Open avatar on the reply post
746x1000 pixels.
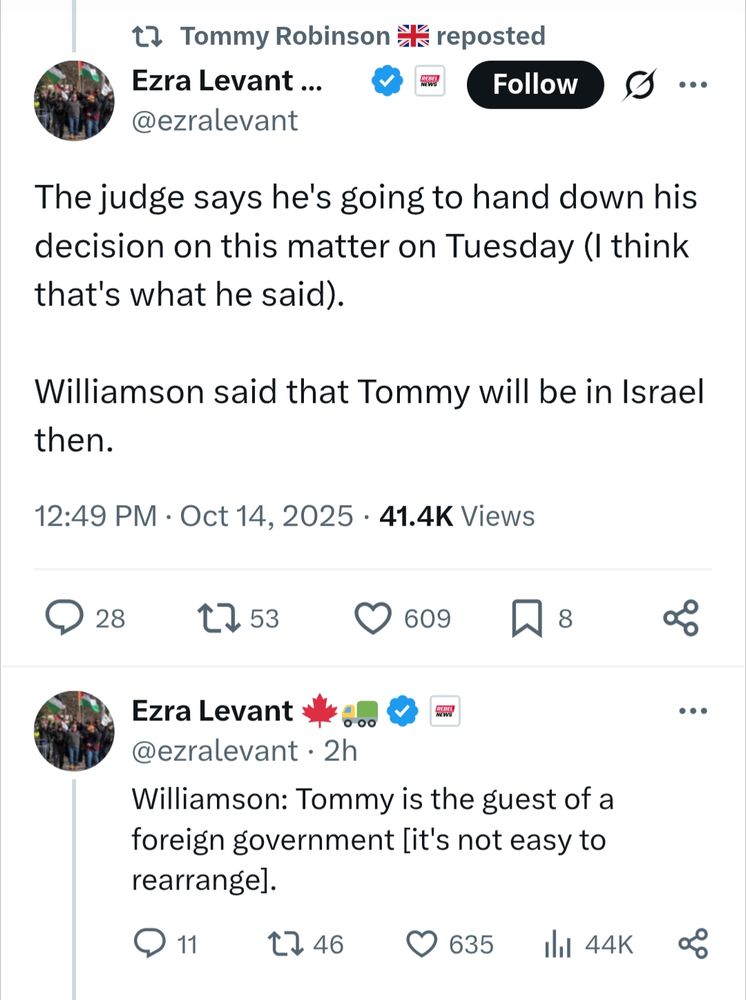[75, 730]
